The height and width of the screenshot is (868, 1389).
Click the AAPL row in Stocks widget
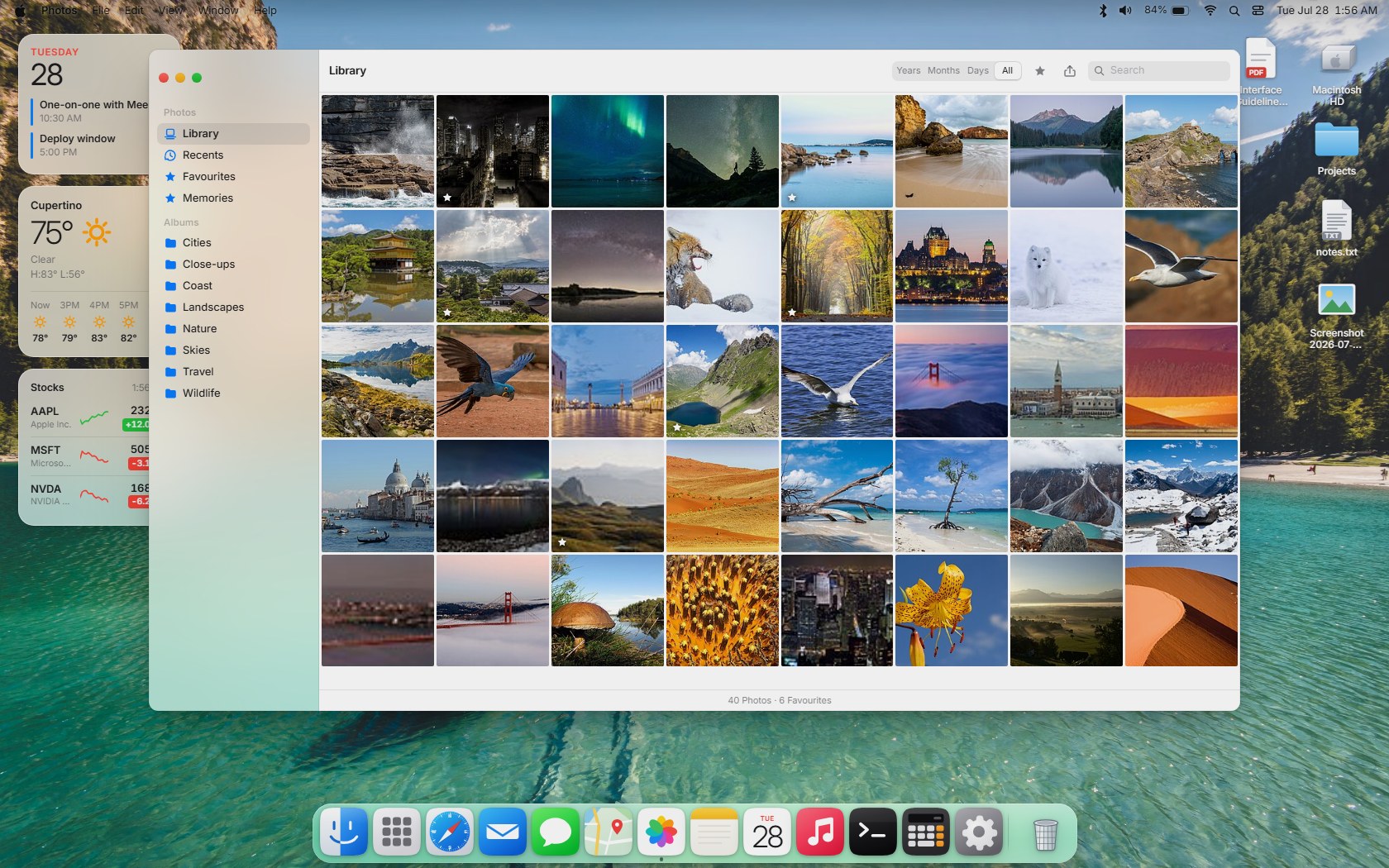89,417
